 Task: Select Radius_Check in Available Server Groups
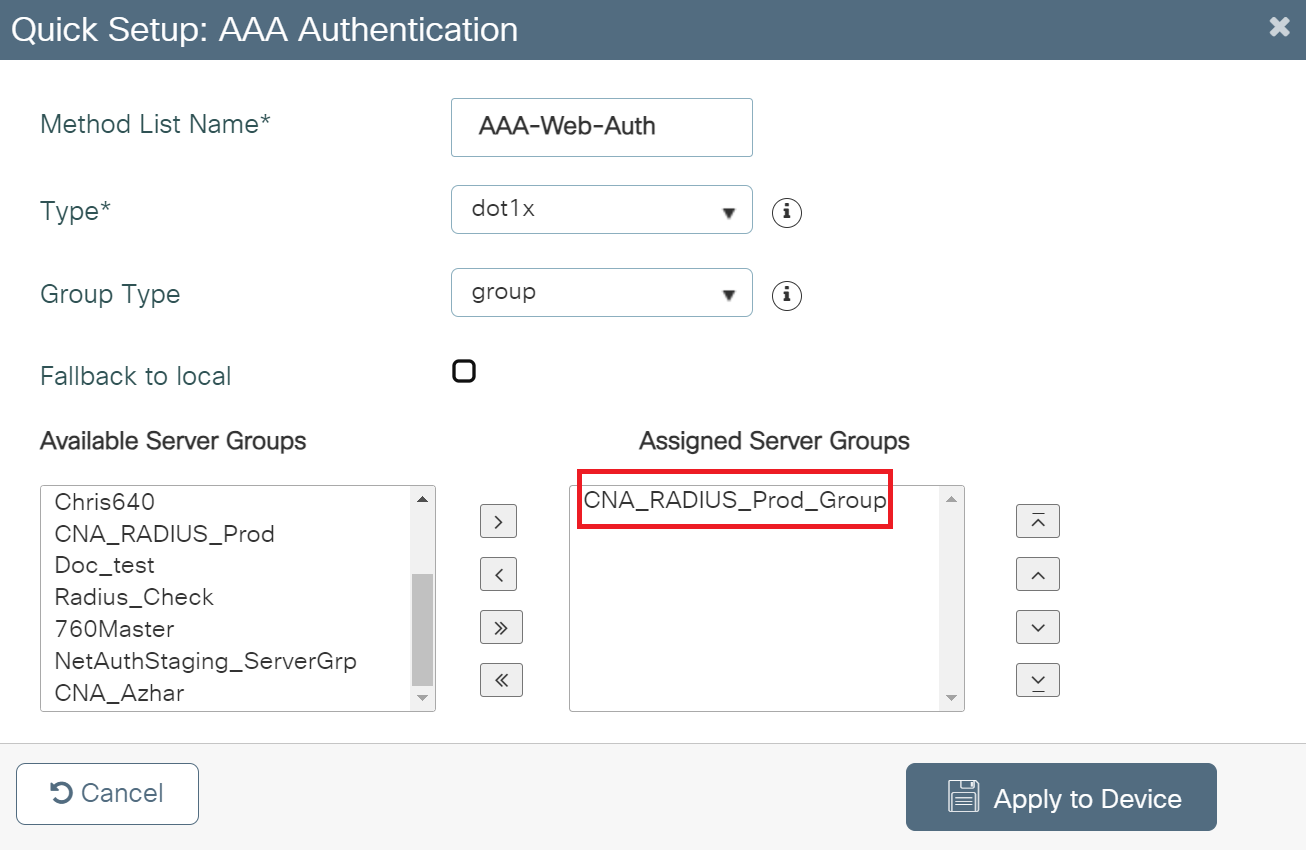pyautogui.click(x=134, y=597)
